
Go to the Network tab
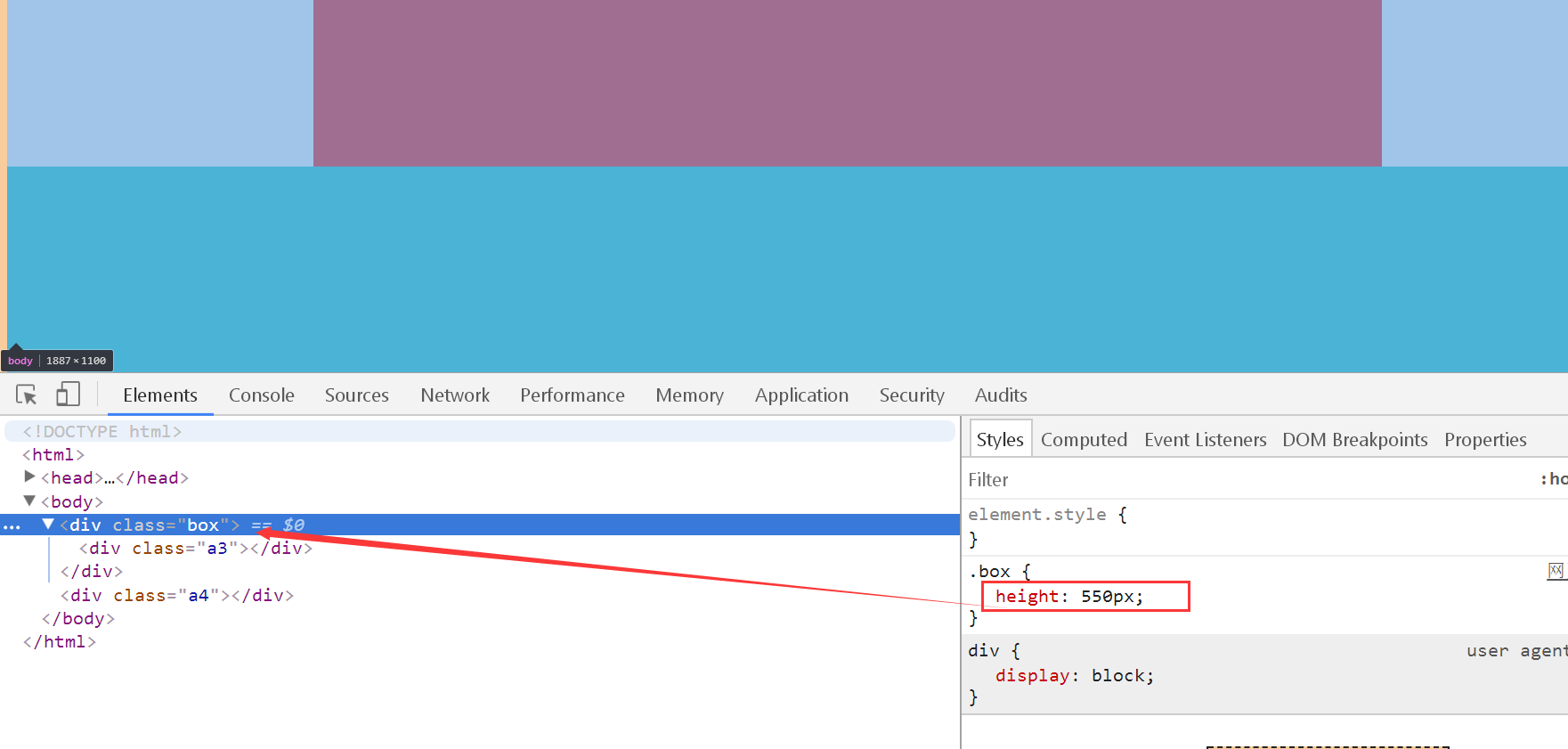point(455,395)
